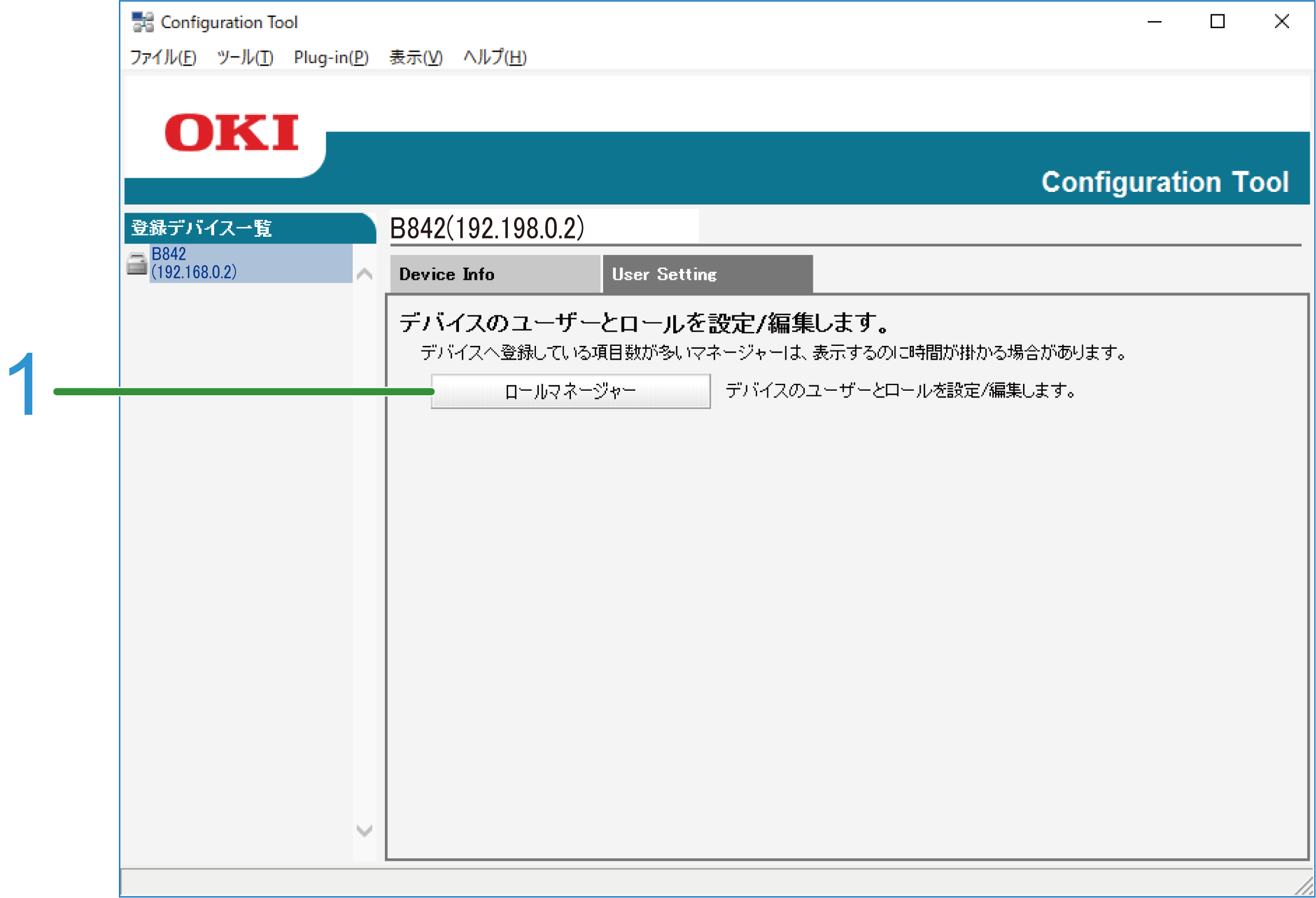Screen dimensions: 1316x898
Task: Switch to the Device Info tab
Action: [x=494, y=273]
